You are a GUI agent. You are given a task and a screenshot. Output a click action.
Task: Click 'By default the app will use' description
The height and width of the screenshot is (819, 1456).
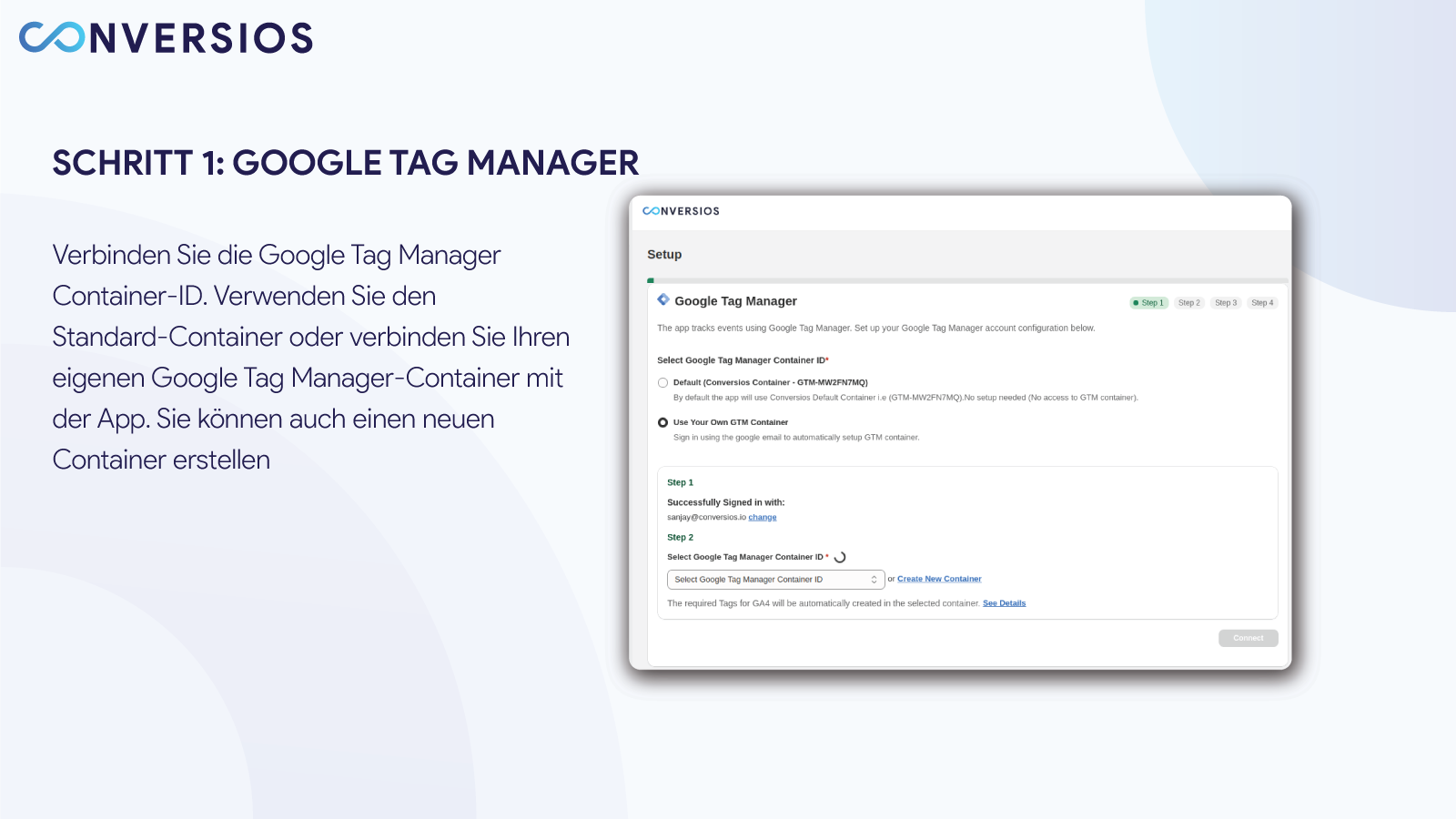click(x=905, y=398)
